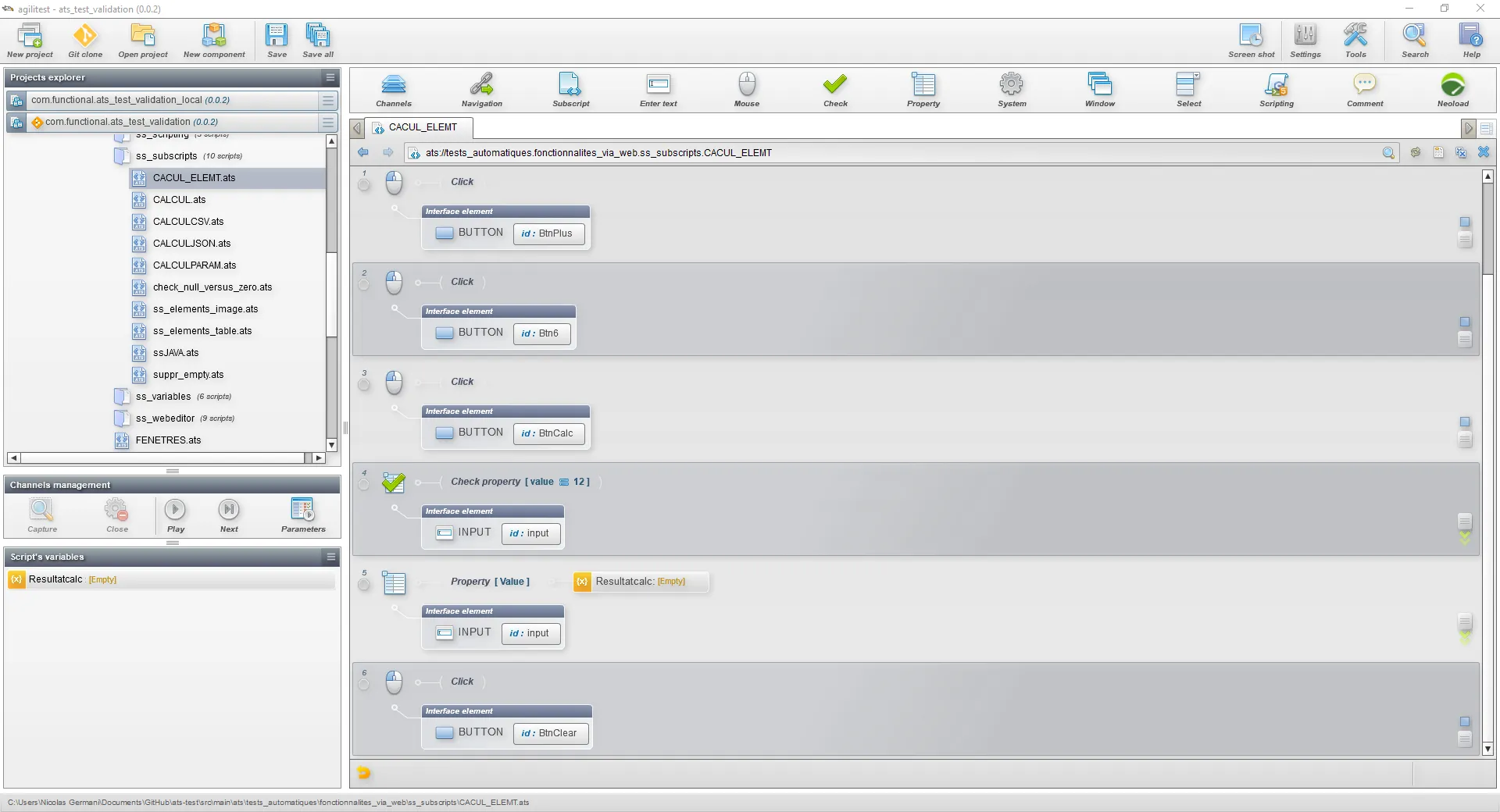Create a New component
The height and width of the screenshot is (812, 1500).
[214, 41]
